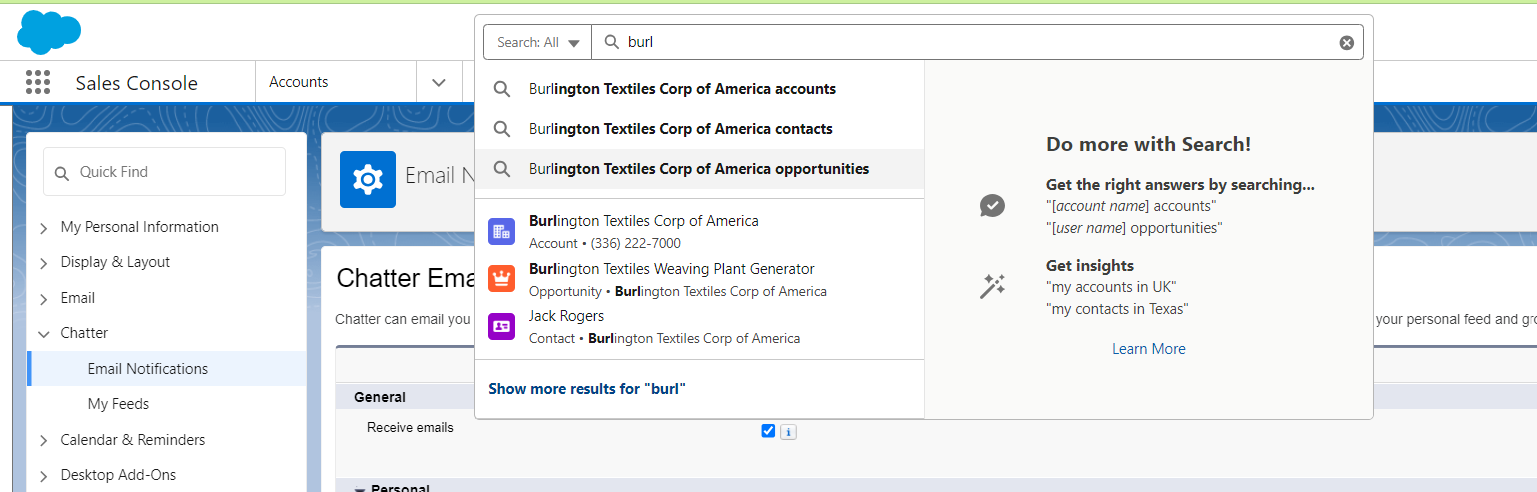Click magnifier icon beside opportunities suggestion
This screenshot has height=492, width=1537.
(502, 169)
